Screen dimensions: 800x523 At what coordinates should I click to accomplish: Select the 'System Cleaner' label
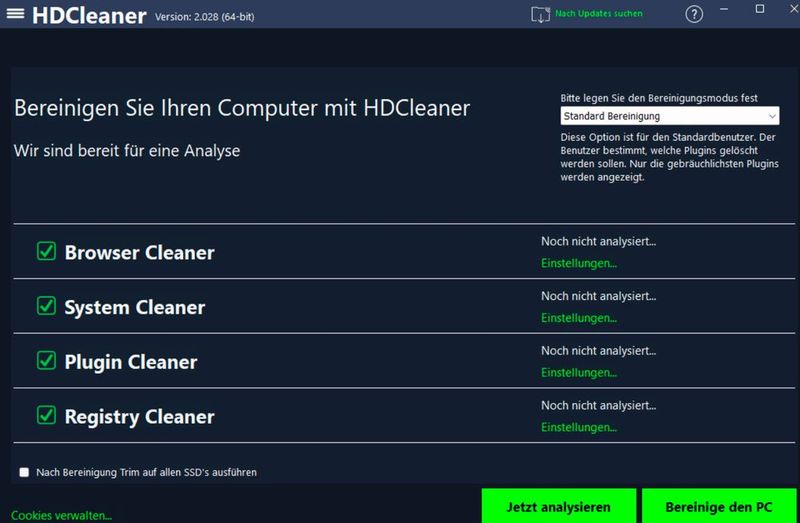pyautogui.click(x=135, y=307)
